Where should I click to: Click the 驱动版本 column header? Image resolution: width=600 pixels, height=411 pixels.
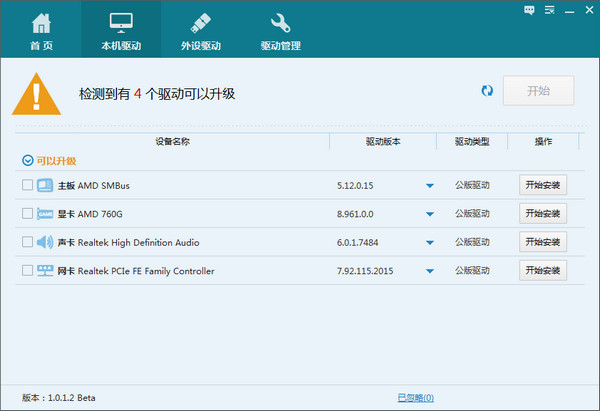pyautogui.click(x=383, y=142)
